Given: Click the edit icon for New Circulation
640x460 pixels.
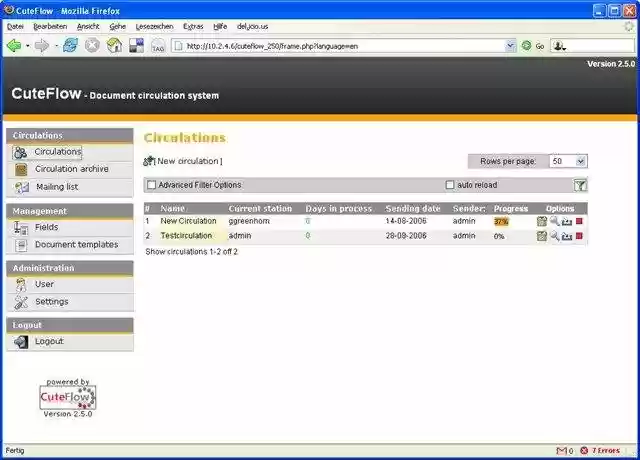Looking at the screenshot, I should (542, 221).
